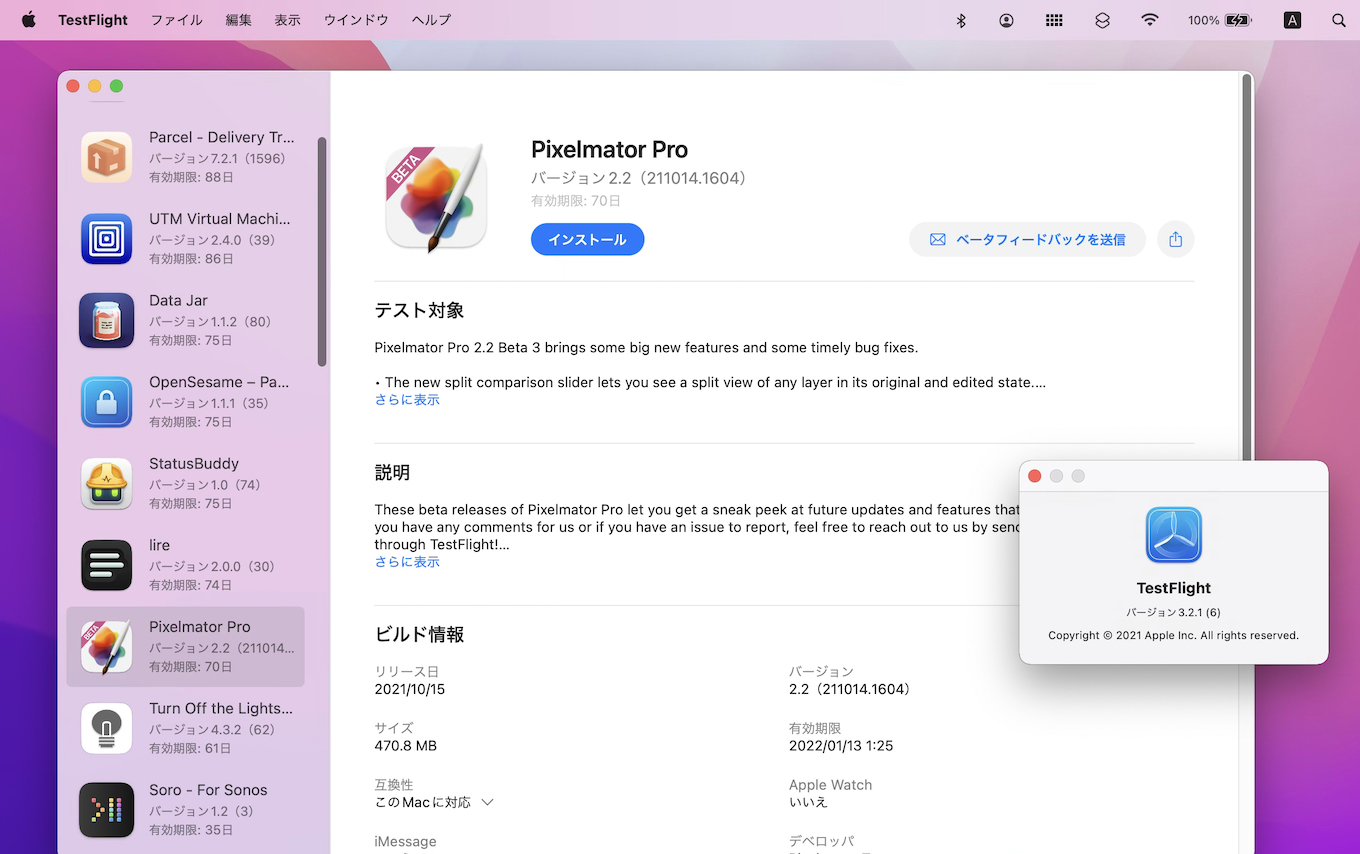Click release date value '2021/10/15'
Viewport: 1360px width, 854px height.
click(x=410, y=689)
